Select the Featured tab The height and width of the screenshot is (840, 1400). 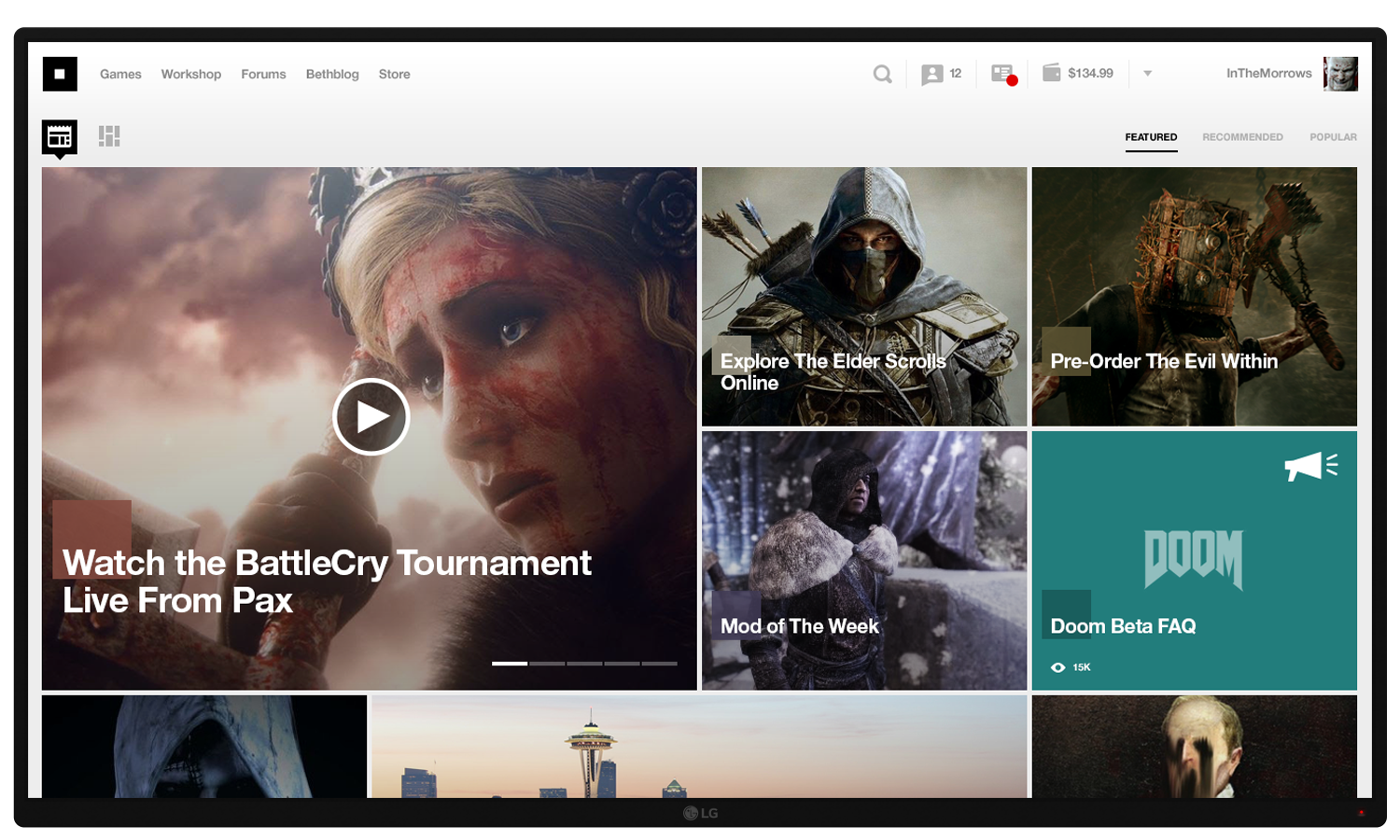[1151, 137]
